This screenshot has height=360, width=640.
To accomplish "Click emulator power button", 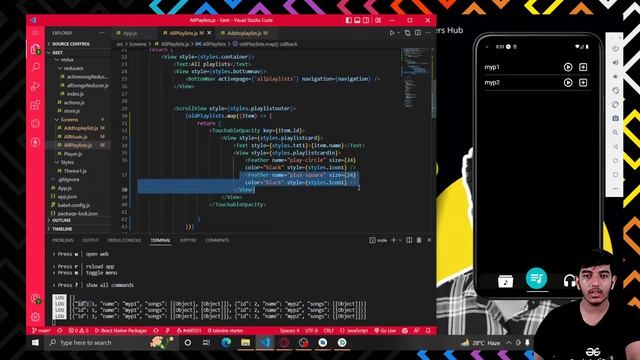I will coord(615,49).
